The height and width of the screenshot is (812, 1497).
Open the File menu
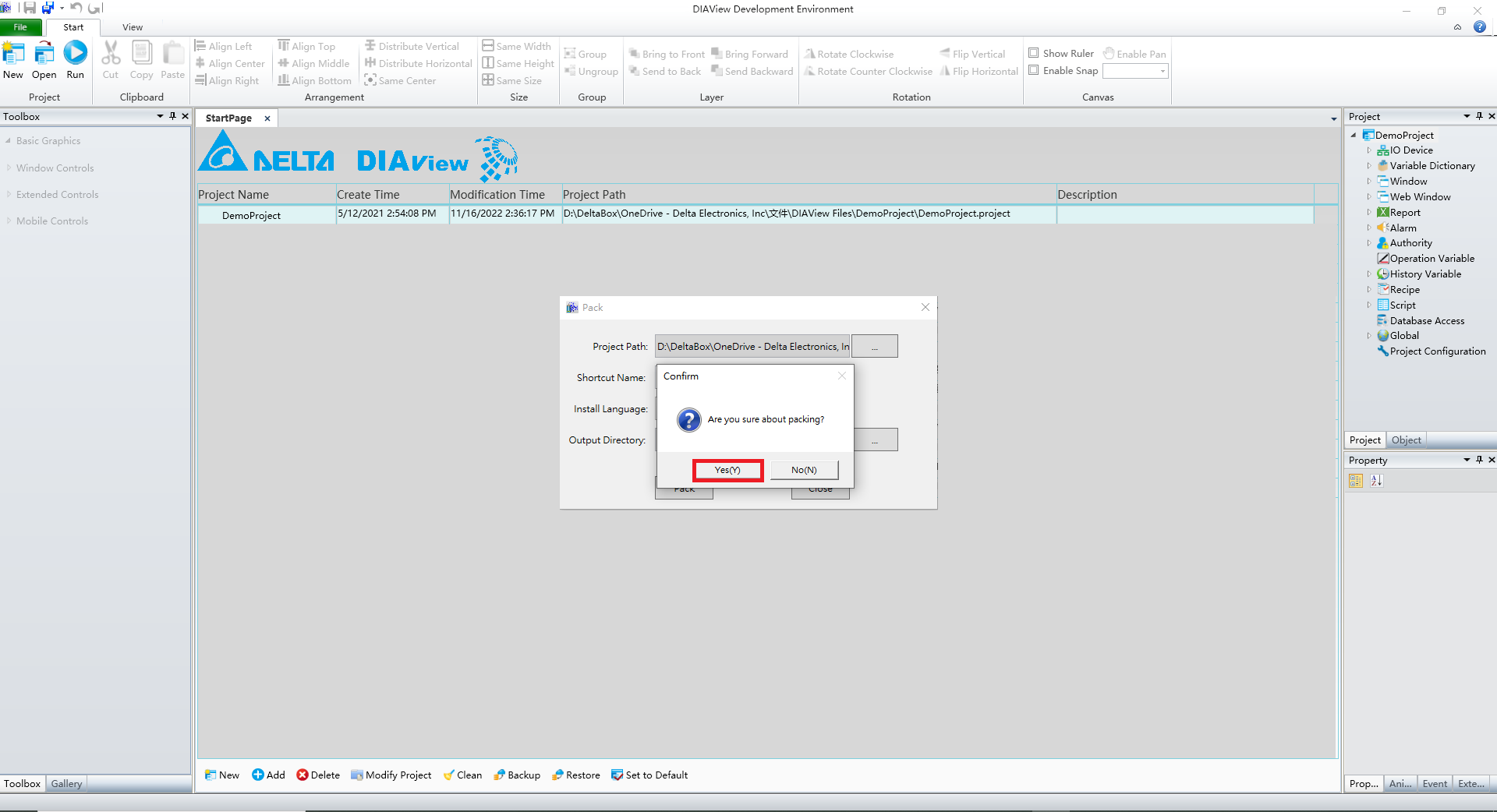click(x=20, y=27)
